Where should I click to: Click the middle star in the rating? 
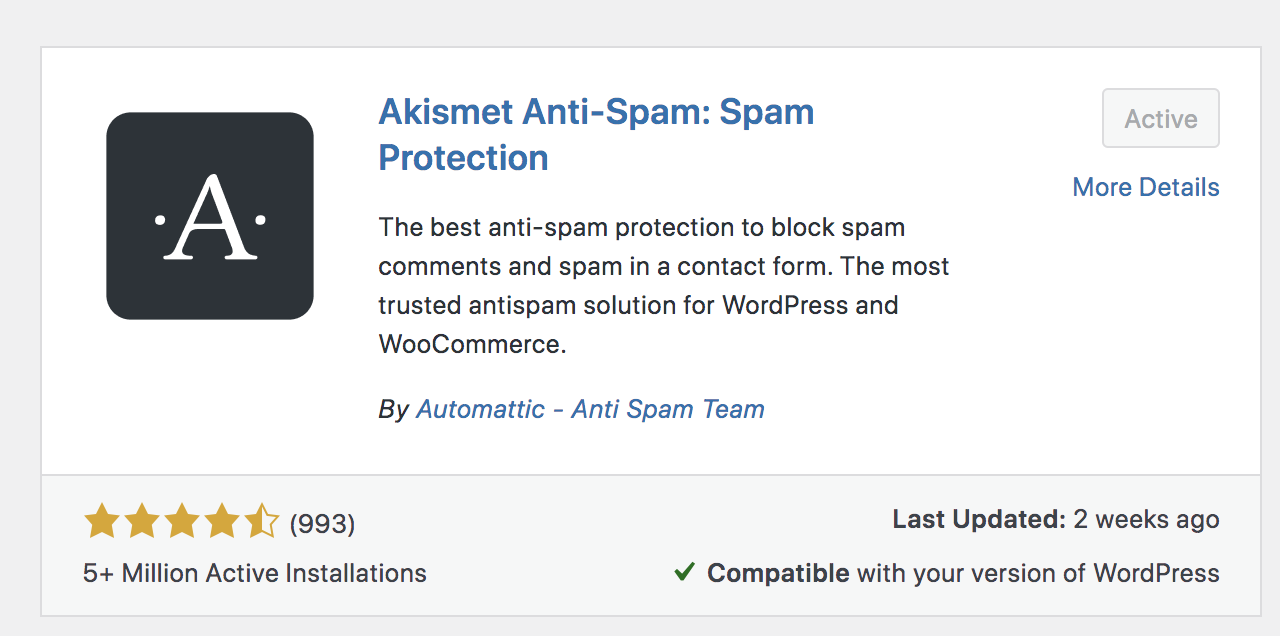pyautogui.click(x=181, y=521)
